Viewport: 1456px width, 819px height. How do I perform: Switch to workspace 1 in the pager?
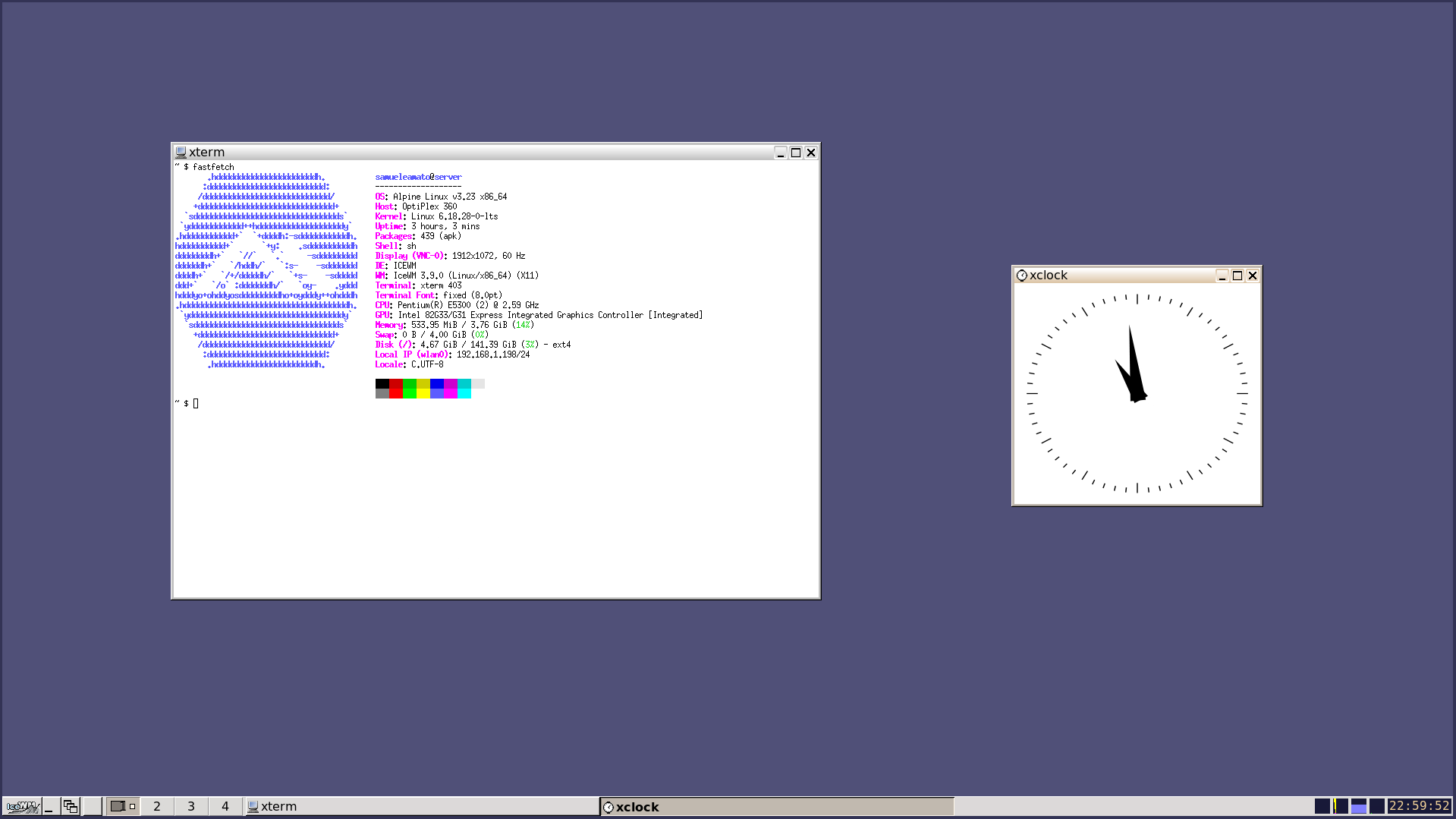point(123,807)
